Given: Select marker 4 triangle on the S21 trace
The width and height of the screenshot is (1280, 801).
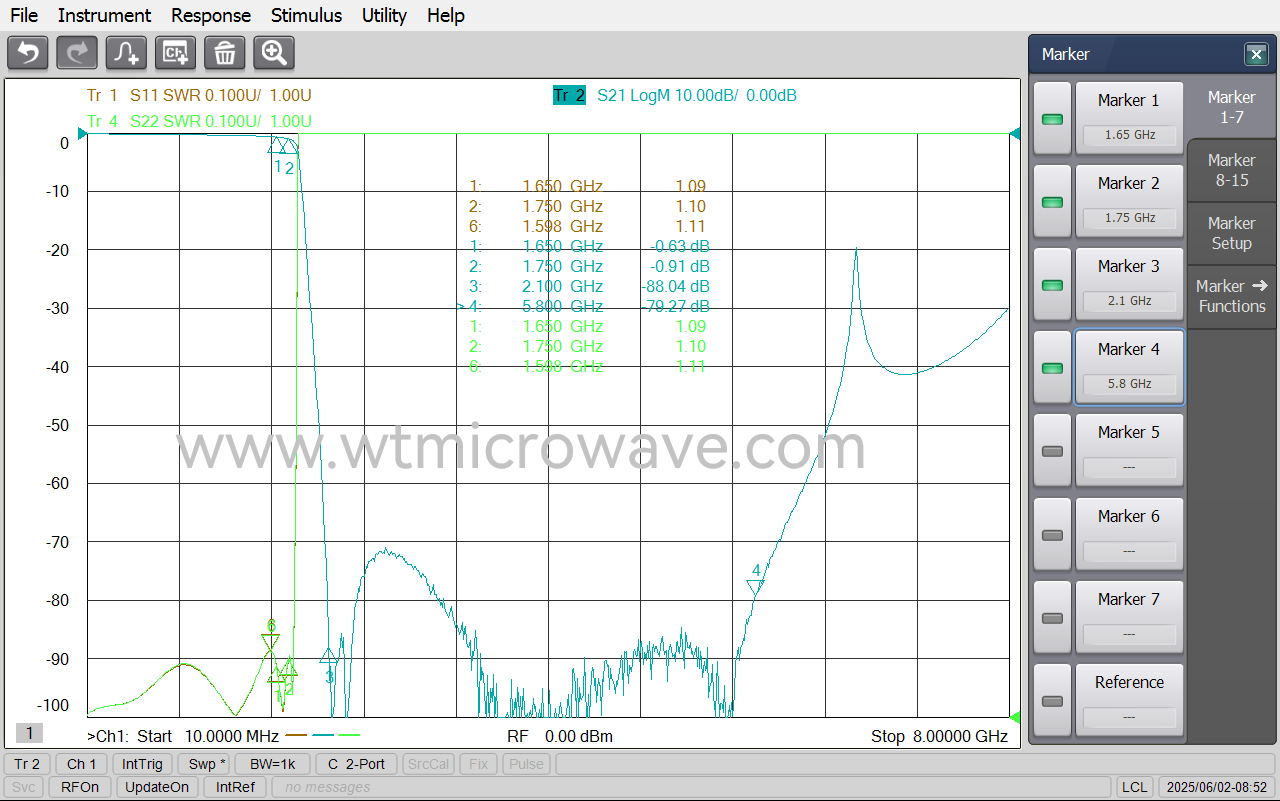Looking at the screenshot, I should [756, 586].
